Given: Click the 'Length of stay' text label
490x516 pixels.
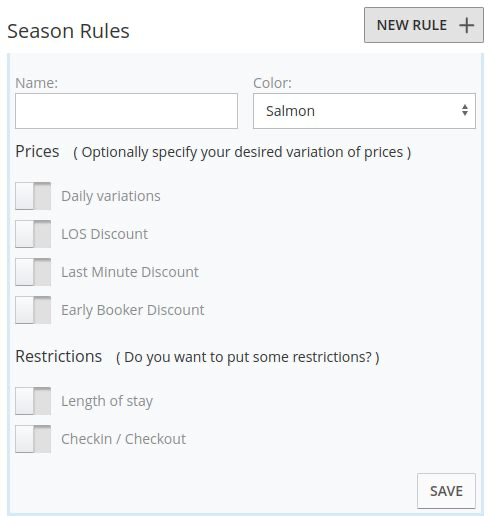Looking at the screenshot, I should [107, 401].
